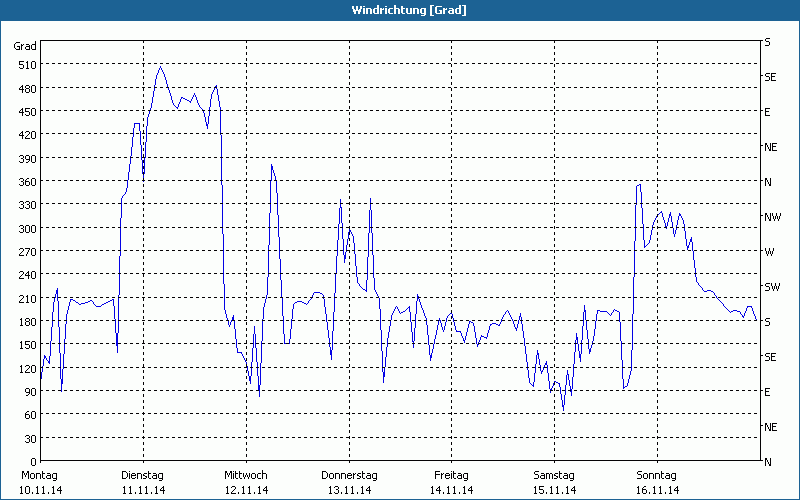
Task: Click the 'SW' compass label
Action: click(772, 287)
